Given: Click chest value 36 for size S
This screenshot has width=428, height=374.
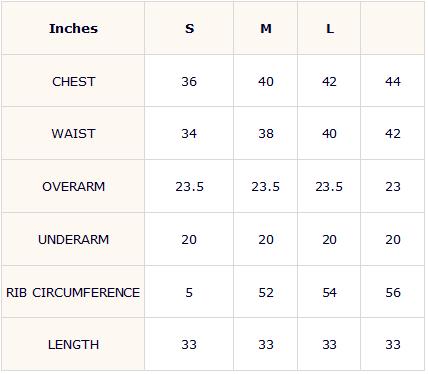Looking at the screenshot, I should (189, 82).
